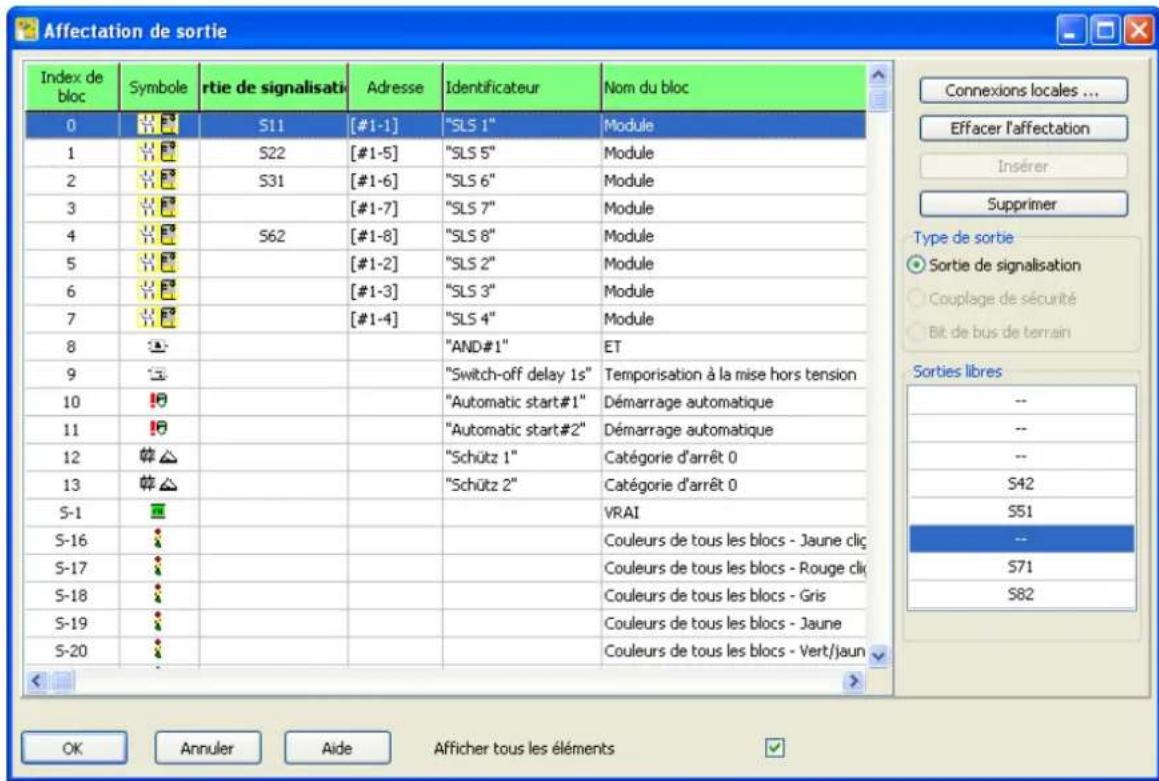Click the Adresse column header
The height and width of the screenshot is (781, 1159).
click(395, 87)
